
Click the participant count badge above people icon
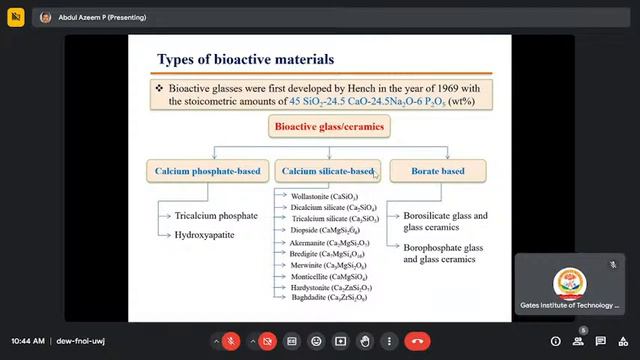584,330
